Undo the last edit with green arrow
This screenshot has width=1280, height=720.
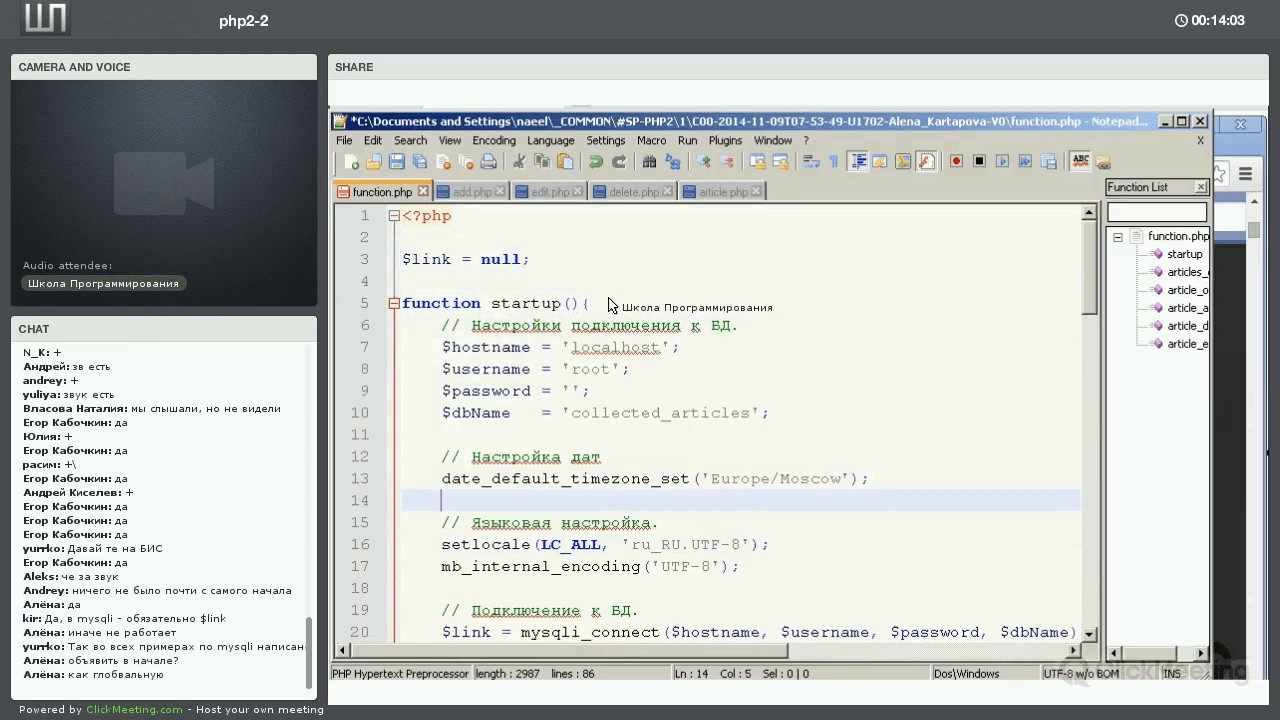[595, 162]
